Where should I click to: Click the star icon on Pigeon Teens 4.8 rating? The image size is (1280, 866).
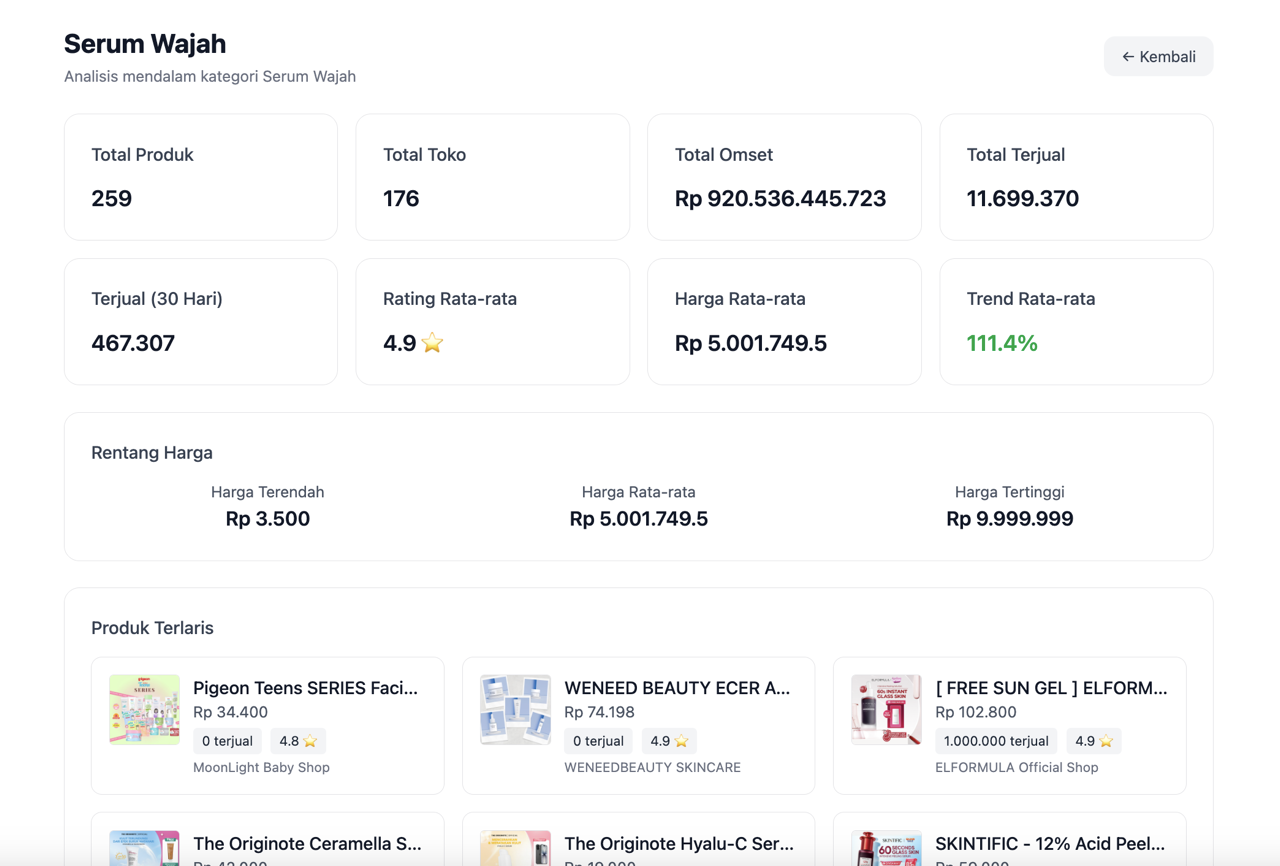pos(310,741)
